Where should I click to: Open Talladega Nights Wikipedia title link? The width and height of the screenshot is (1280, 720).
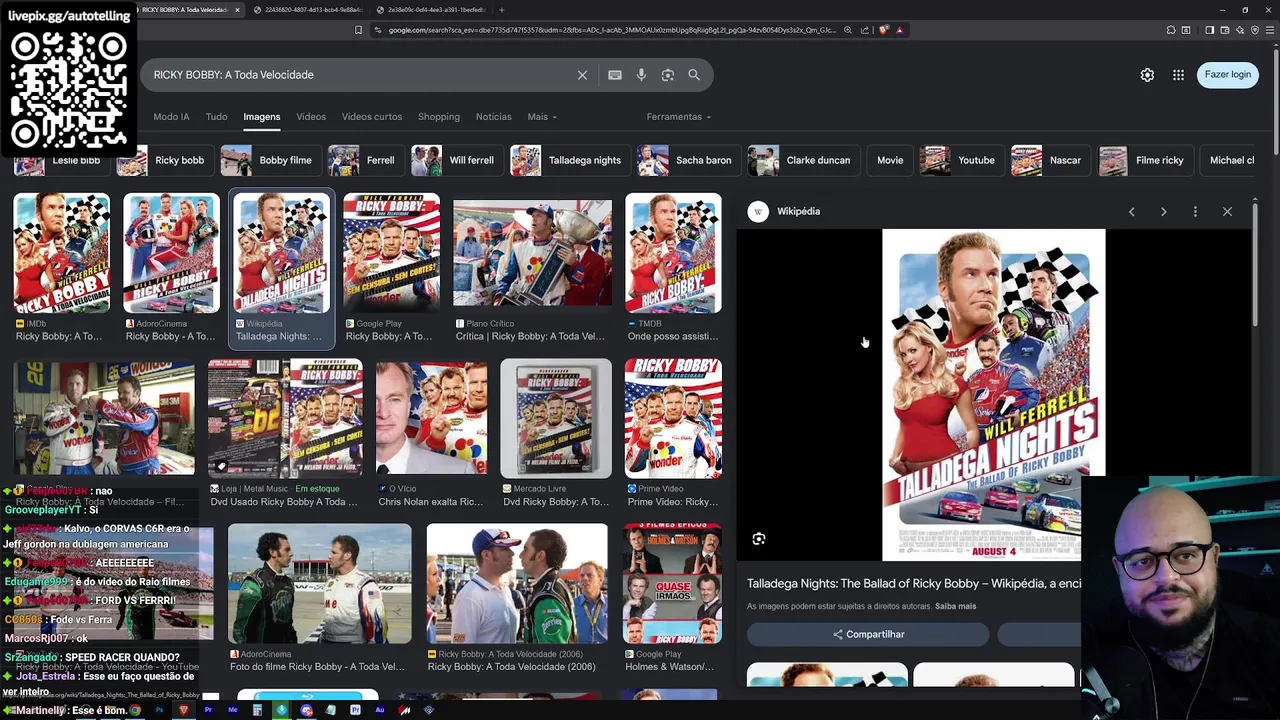point(914,583)
